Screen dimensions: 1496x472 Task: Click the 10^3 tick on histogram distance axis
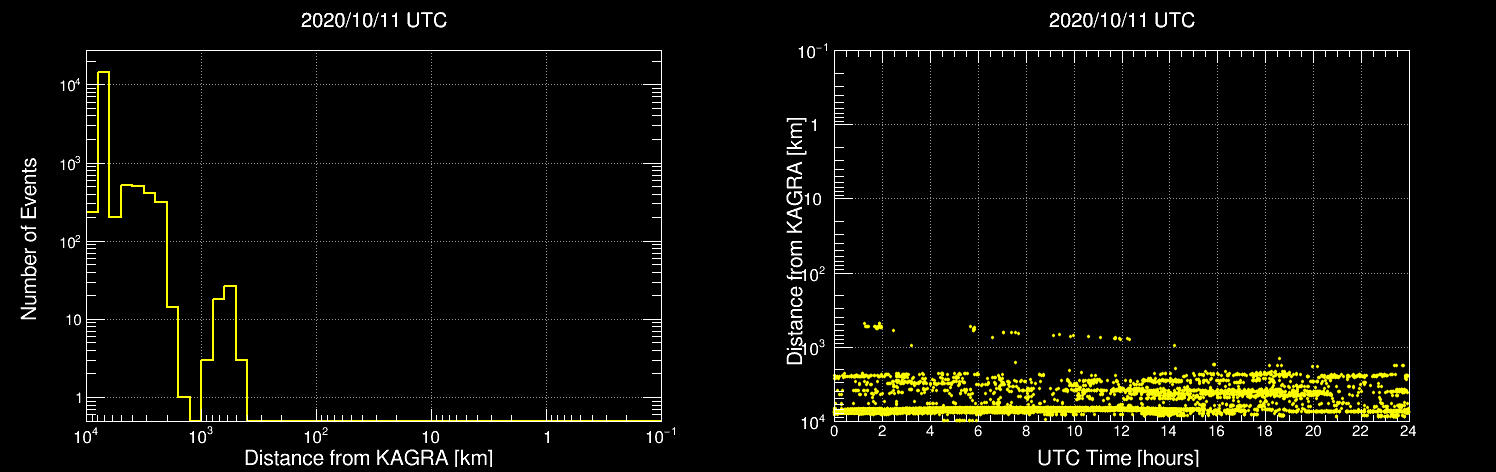click(x=201, y=435)
